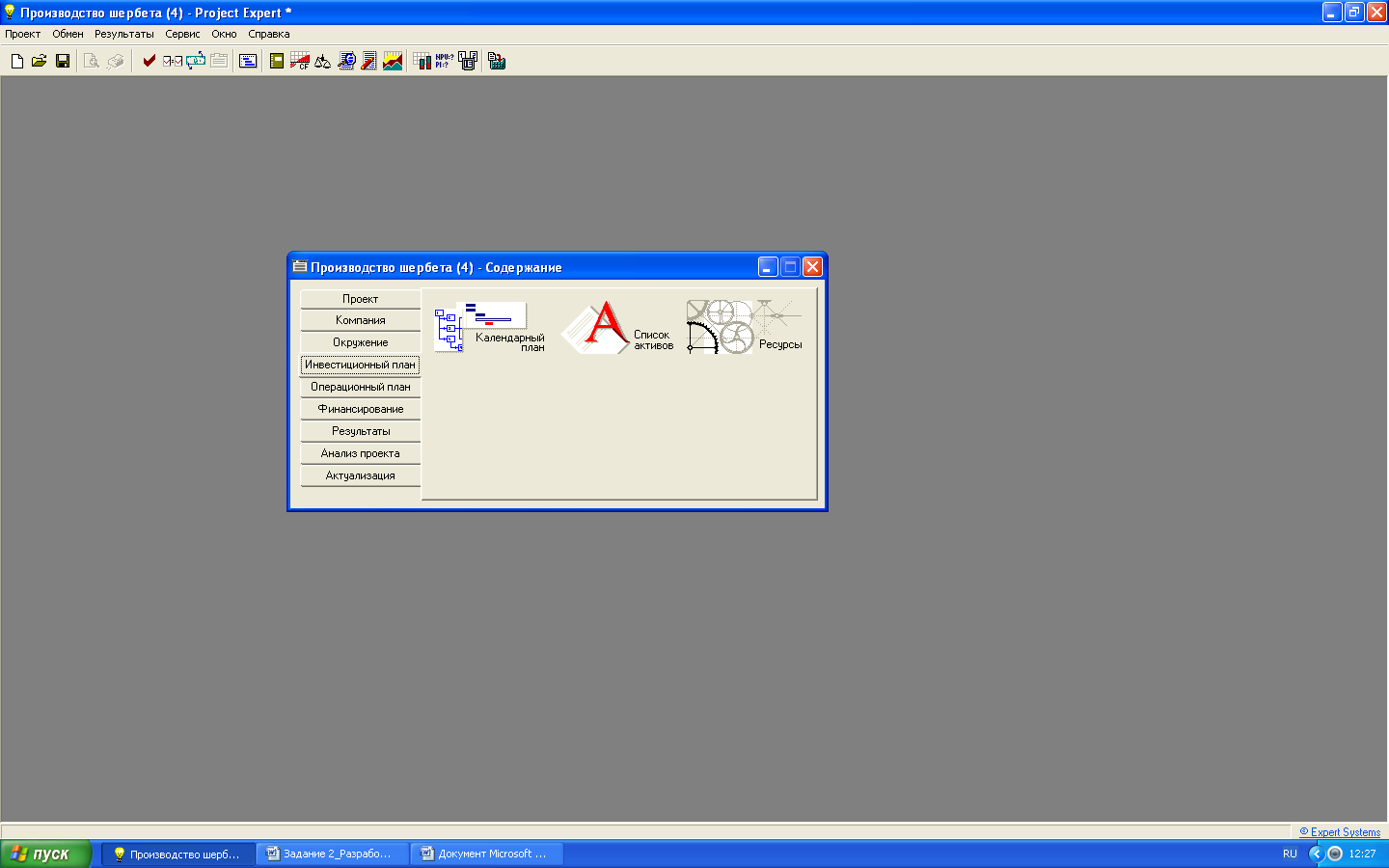Switch to the Анализ проекта section
This screenshot has width=1389, height=868.
pos(360,453)
